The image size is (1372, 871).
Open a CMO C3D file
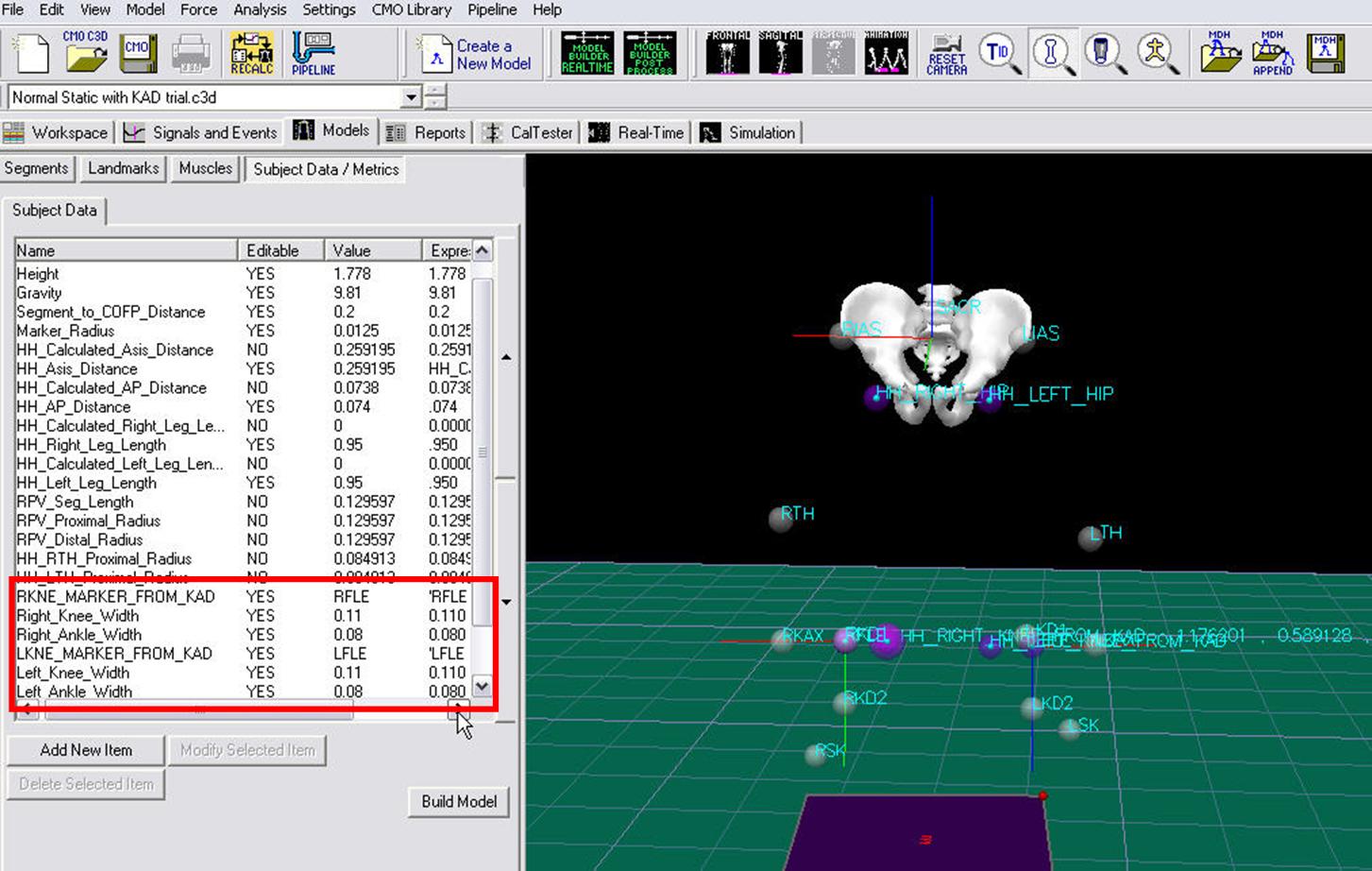[x=85, y=53]
